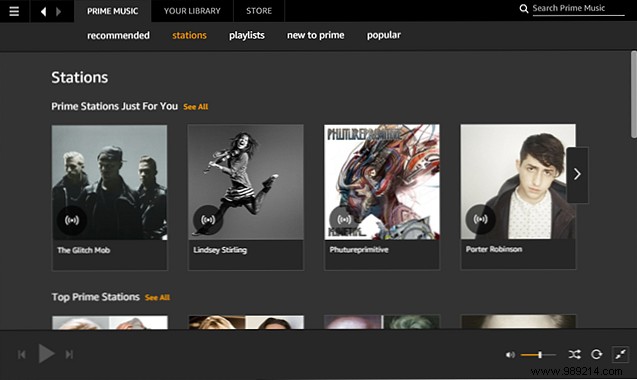Adjust the volume slider
Screen dimensions: 637x380
click(538, 355)
